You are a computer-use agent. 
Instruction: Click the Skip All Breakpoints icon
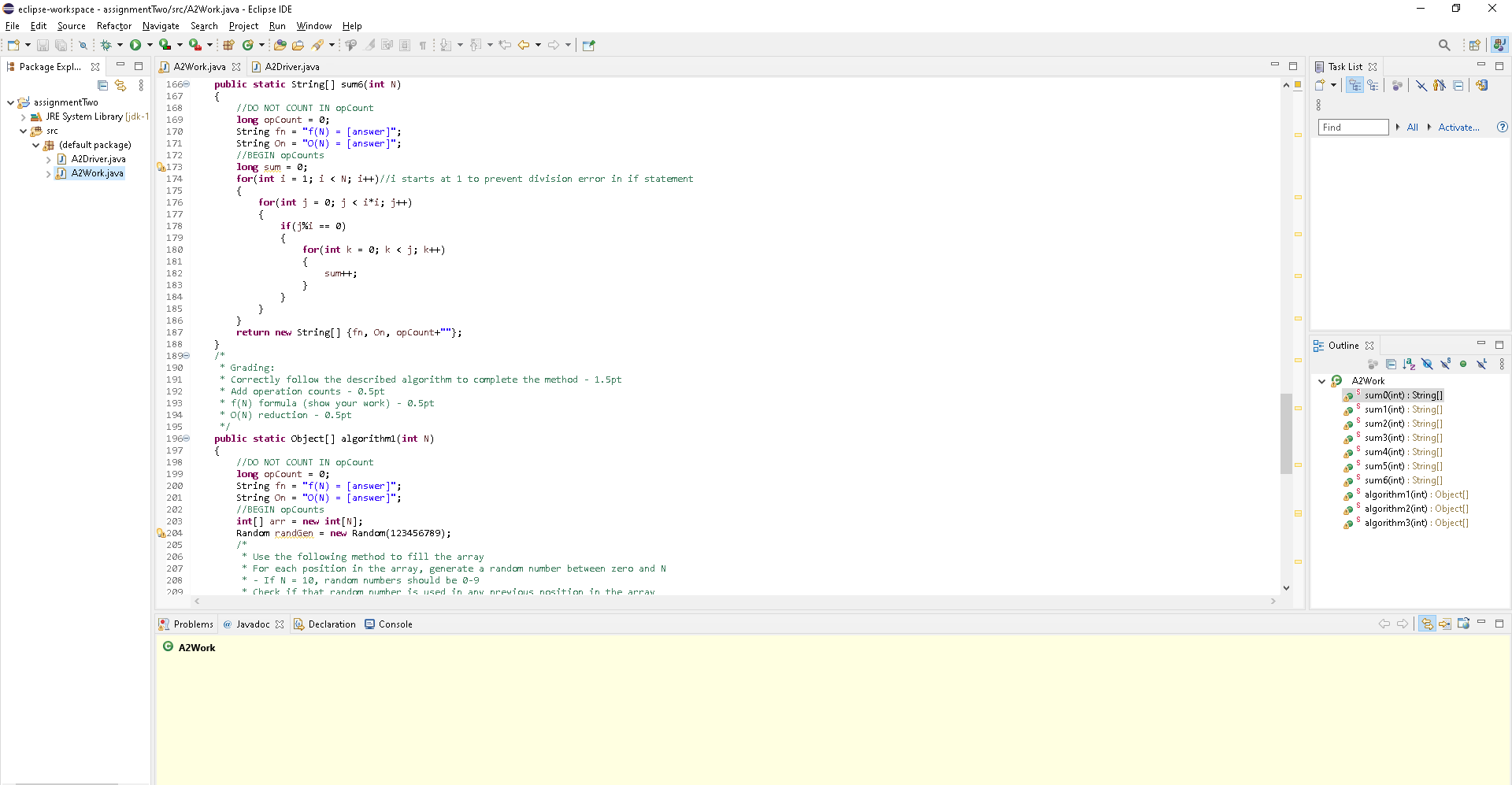tap(83, 45)
